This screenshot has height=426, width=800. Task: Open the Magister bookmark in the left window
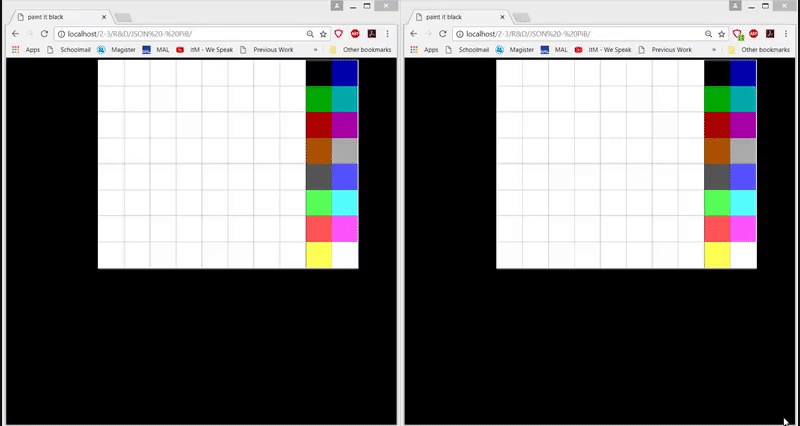115,49
